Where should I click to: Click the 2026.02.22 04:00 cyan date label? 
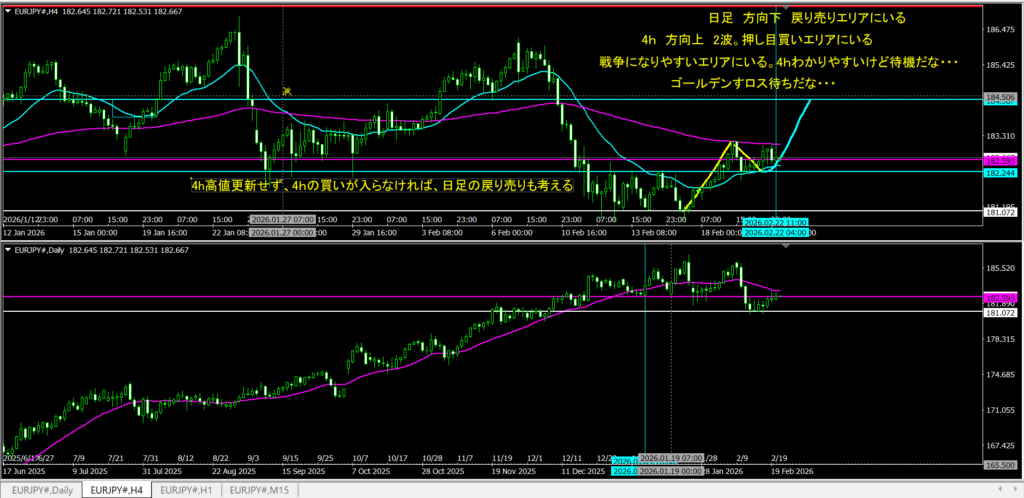tap(780, 232)
